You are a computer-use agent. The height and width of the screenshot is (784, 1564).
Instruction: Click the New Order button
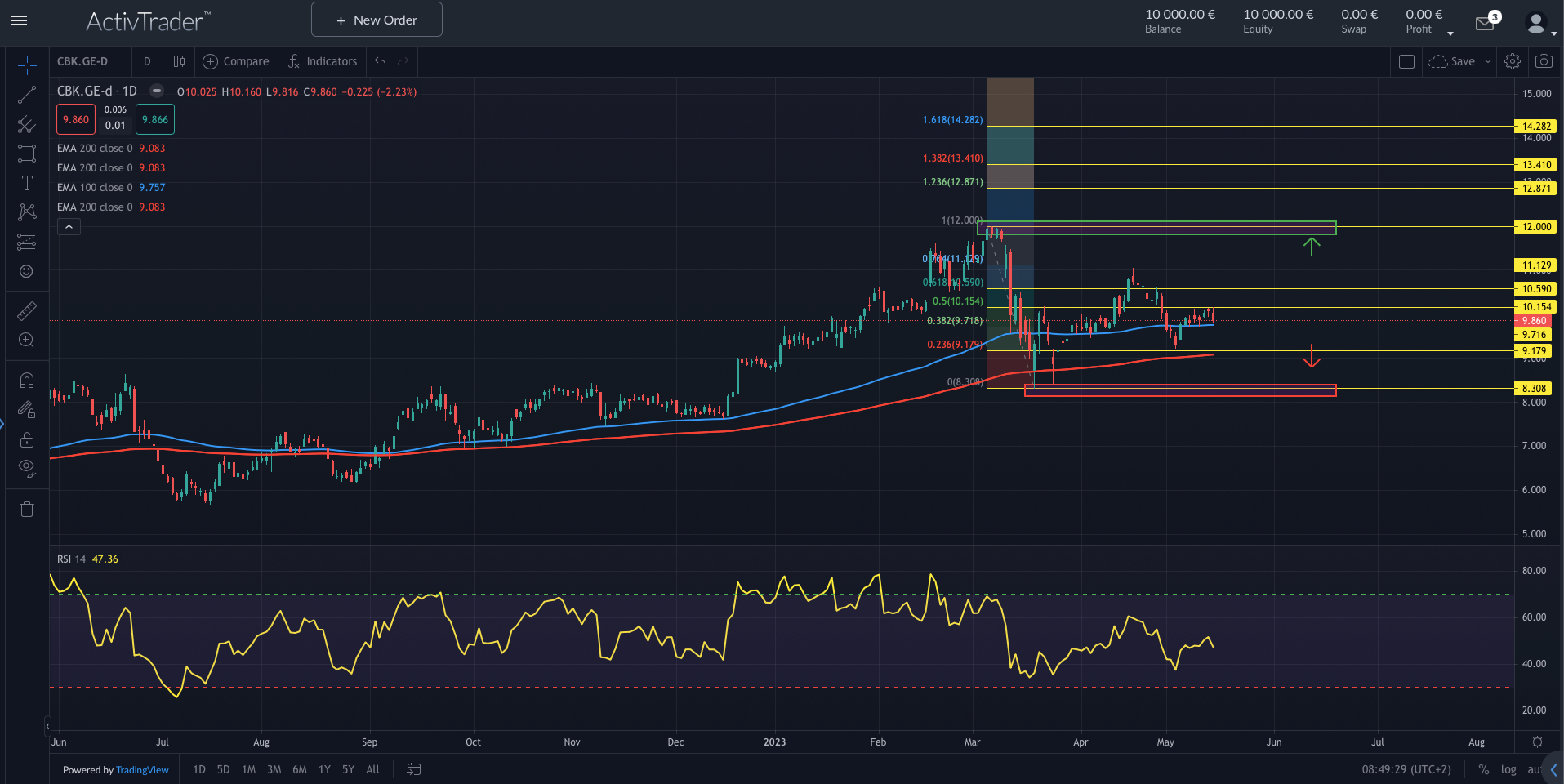(377, 20)
